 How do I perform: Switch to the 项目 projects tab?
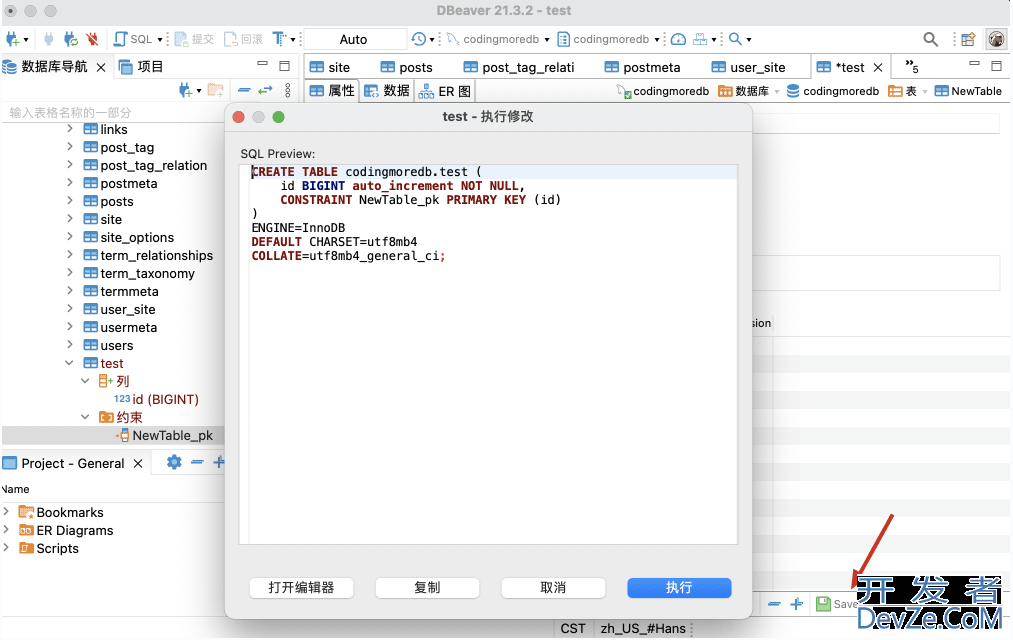(x=141, y=67)
